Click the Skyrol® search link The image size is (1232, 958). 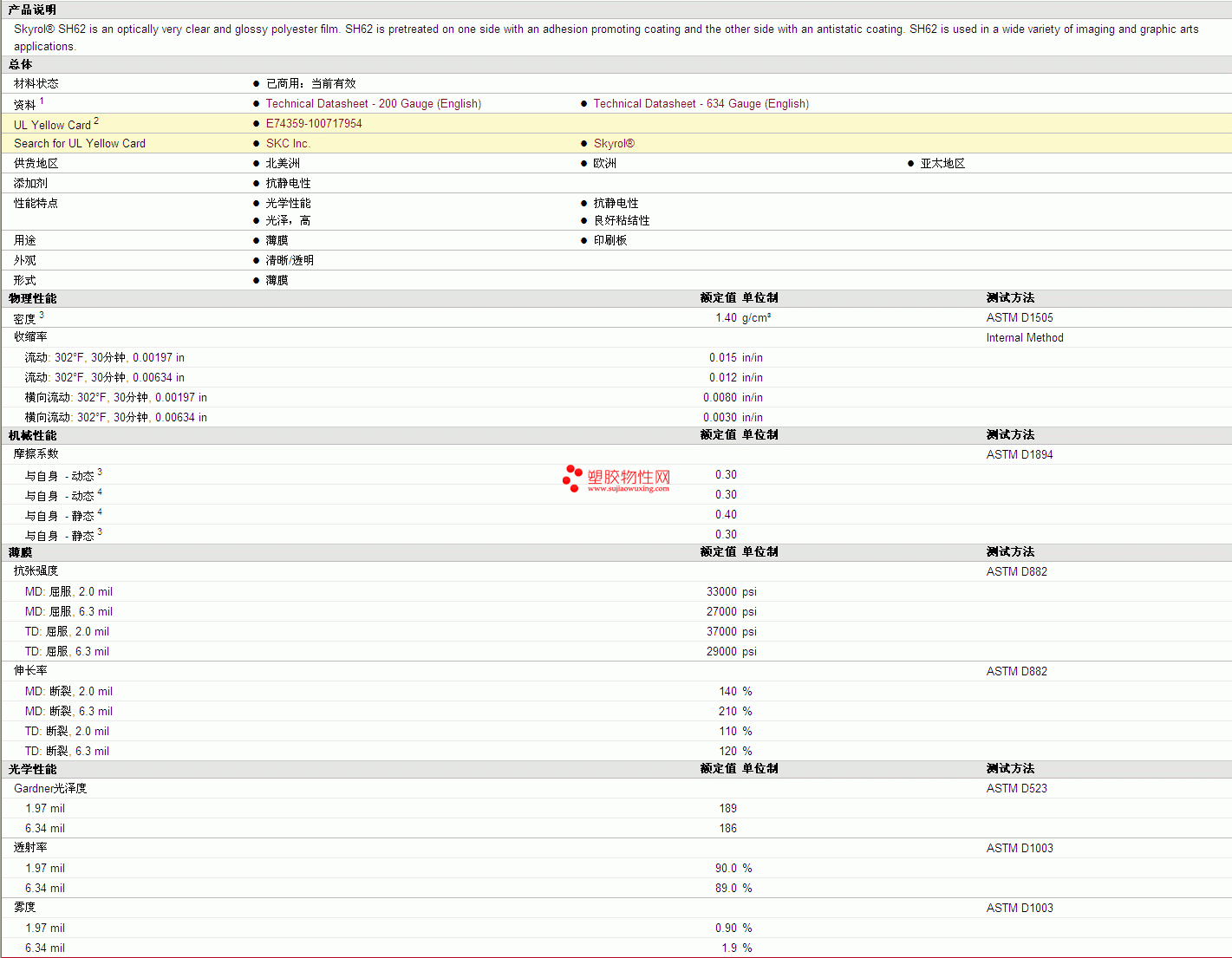614,143
